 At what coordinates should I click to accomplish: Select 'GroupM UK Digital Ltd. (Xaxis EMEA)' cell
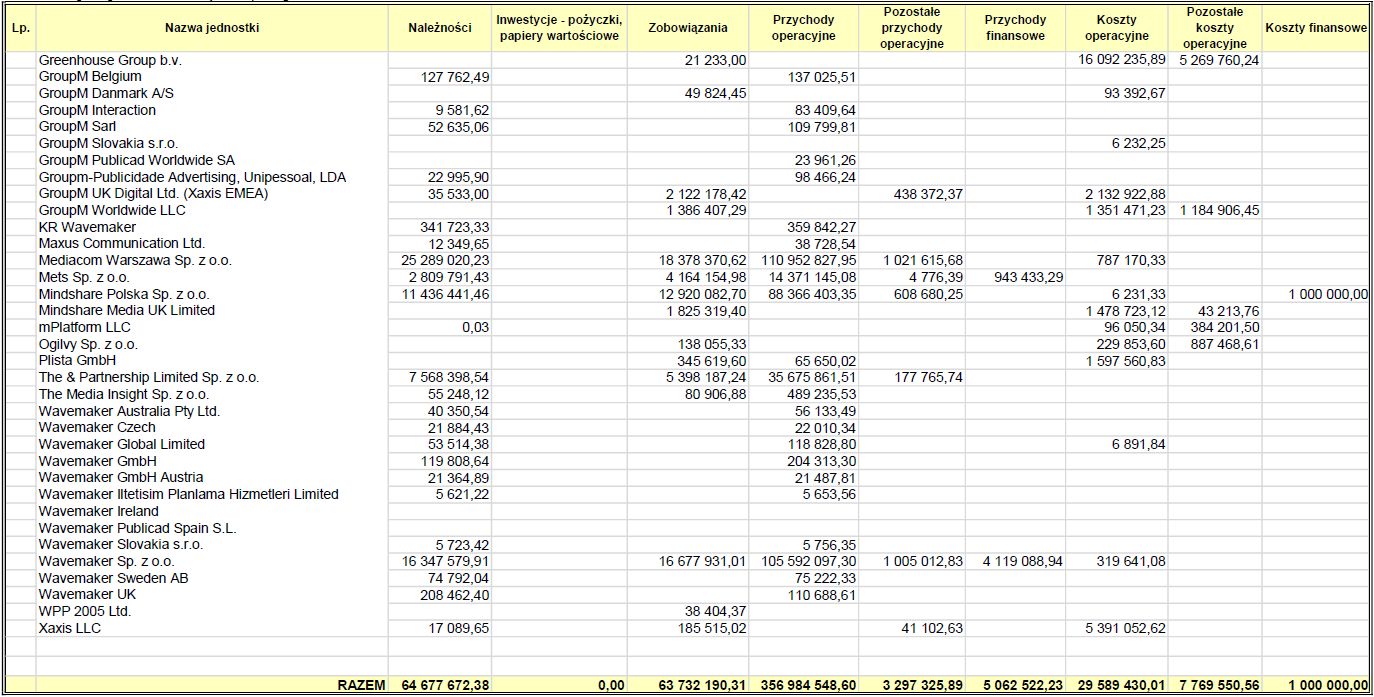click(x=153, y=193)
